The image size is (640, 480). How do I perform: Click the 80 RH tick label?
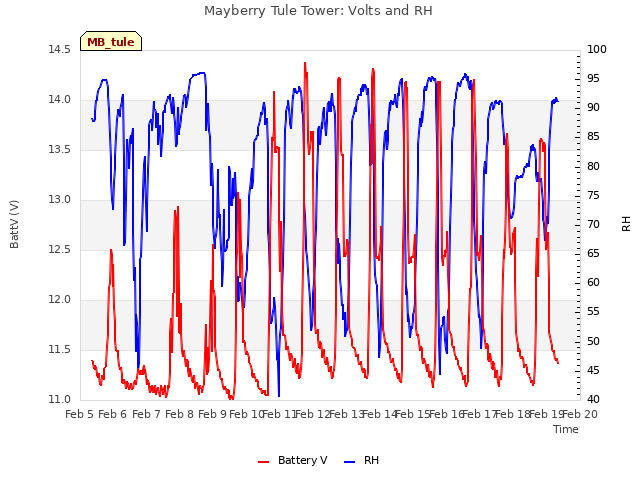click(593, 166)
